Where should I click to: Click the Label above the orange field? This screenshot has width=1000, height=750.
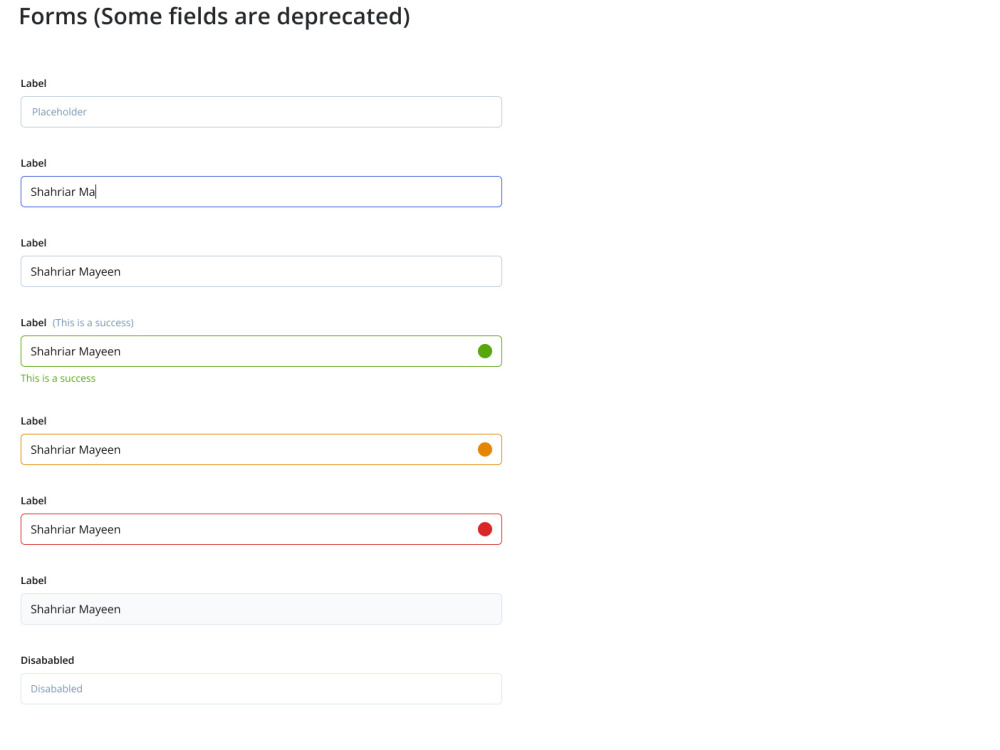click(x=33, y=421)
